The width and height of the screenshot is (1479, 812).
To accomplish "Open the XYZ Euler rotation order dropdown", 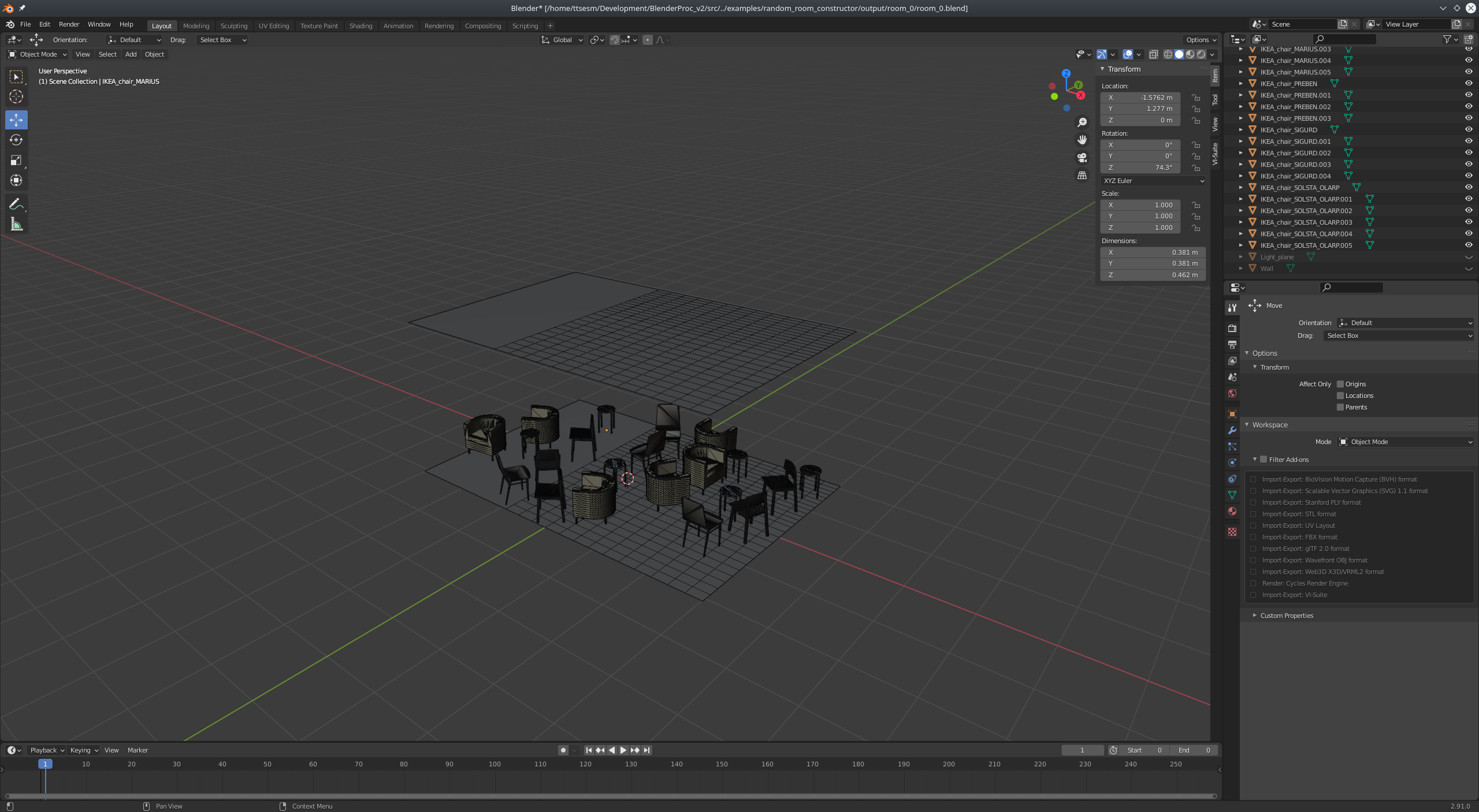I will (x=1152, y=181).
